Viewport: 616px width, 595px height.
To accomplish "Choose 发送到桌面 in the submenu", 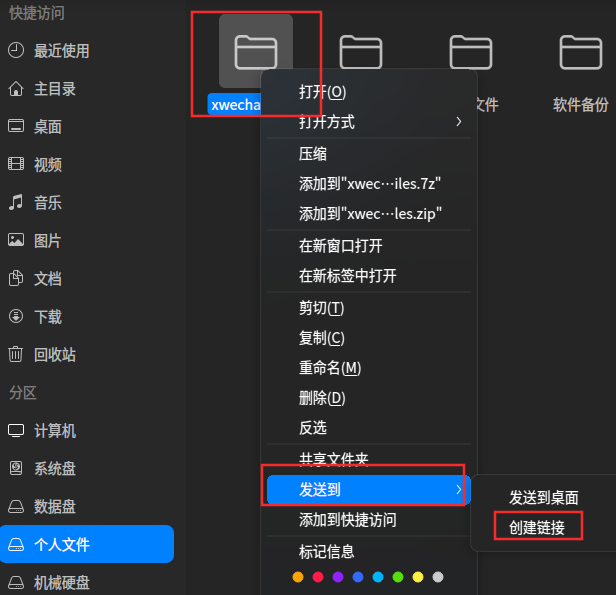I will [x=543, y=498].
